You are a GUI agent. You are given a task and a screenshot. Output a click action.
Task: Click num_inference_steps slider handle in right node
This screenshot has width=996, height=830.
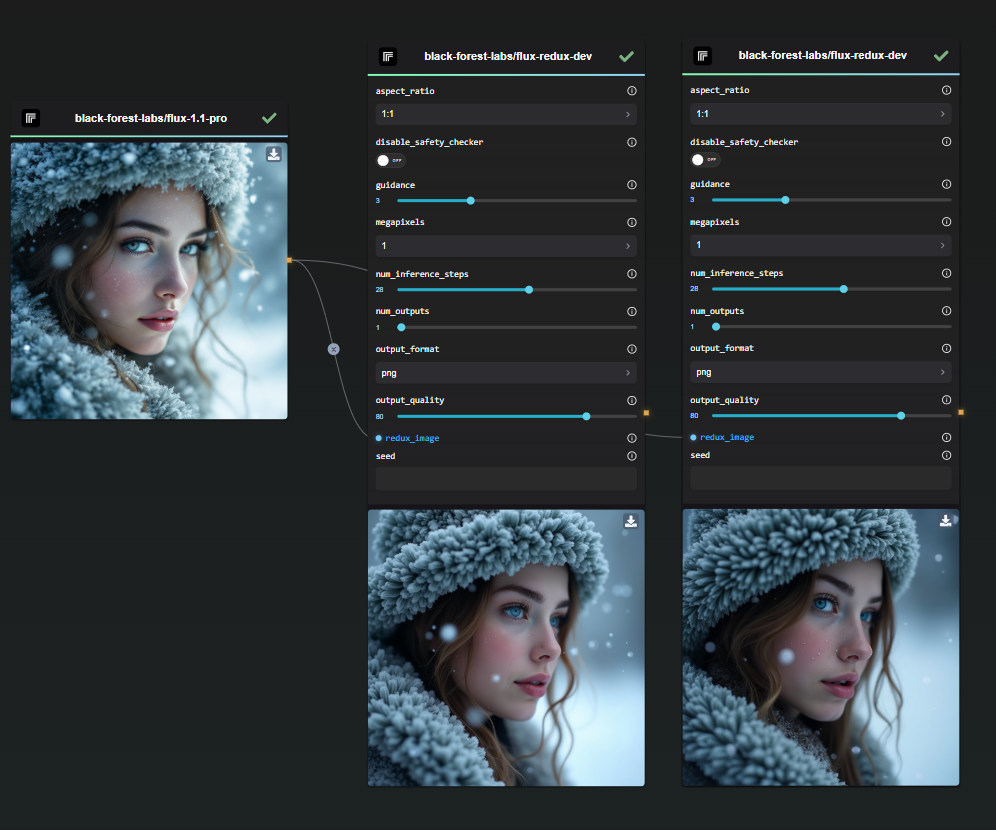pos(844,289)
